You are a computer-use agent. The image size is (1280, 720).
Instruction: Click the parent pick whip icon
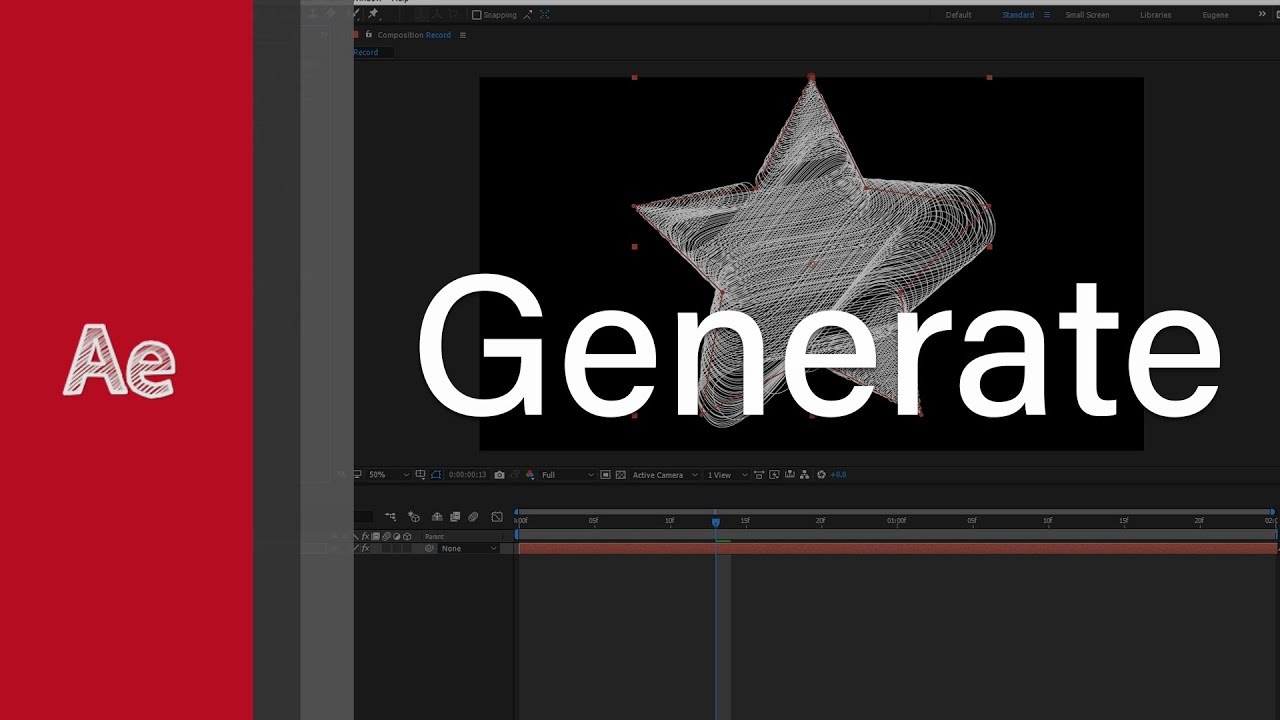pyautogui.click(x=429, y=548)
